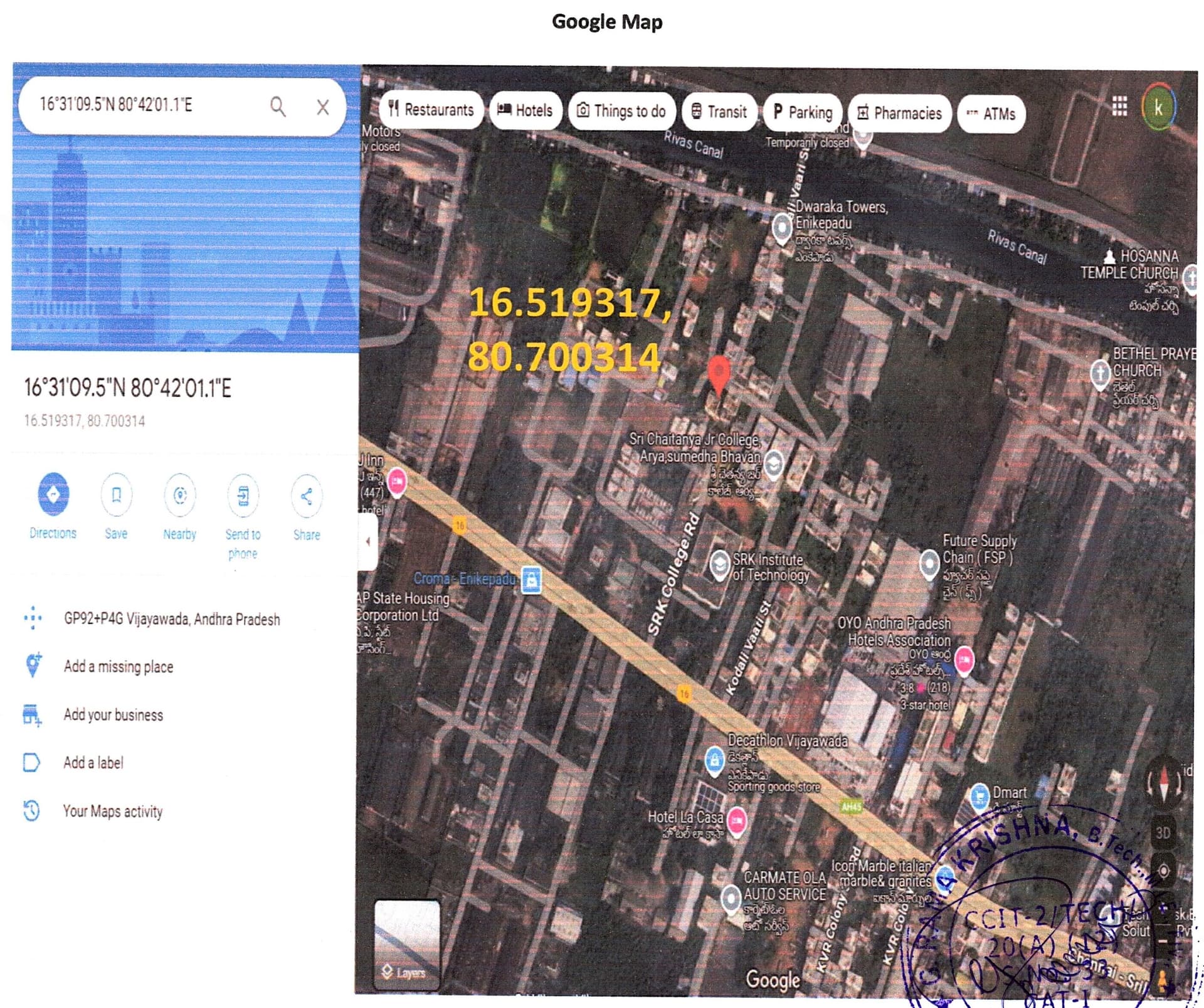Click the search magnifier icon
The width and height of the screenshot is (1204, 1008).
click(278, 107)
